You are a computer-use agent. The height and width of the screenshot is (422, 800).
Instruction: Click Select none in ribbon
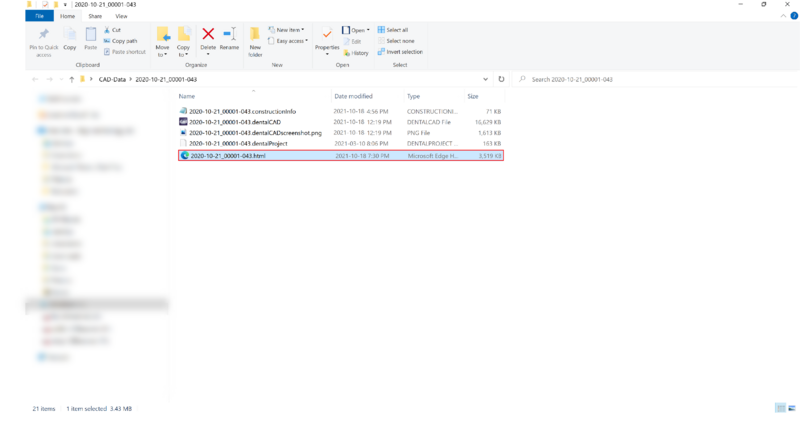click(x=396, y=41)
